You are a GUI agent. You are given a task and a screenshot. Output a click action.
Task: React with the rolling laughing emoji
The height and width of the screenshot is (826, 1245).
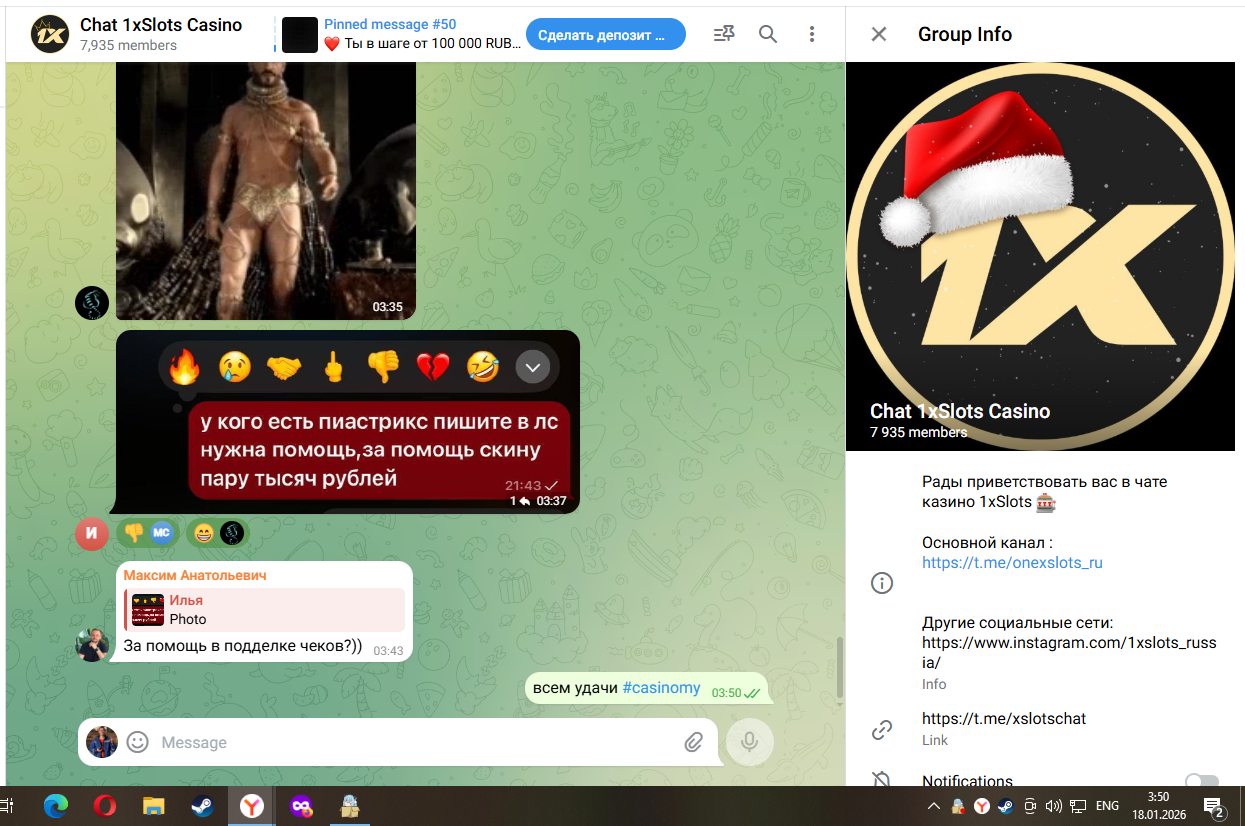pyautogui.click(x=483, y=368)
